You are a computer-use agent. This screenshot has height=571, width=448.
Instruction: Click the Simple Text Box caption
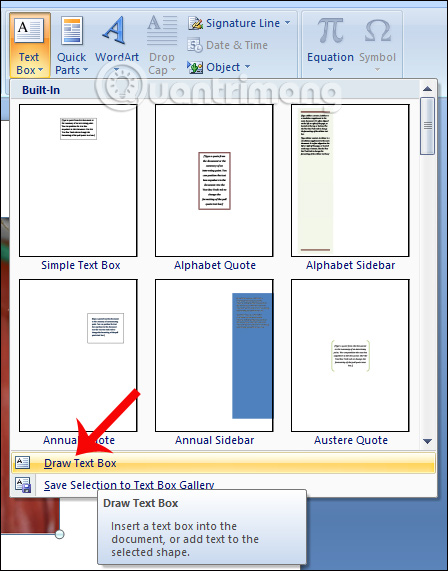[x=80, y=265]
